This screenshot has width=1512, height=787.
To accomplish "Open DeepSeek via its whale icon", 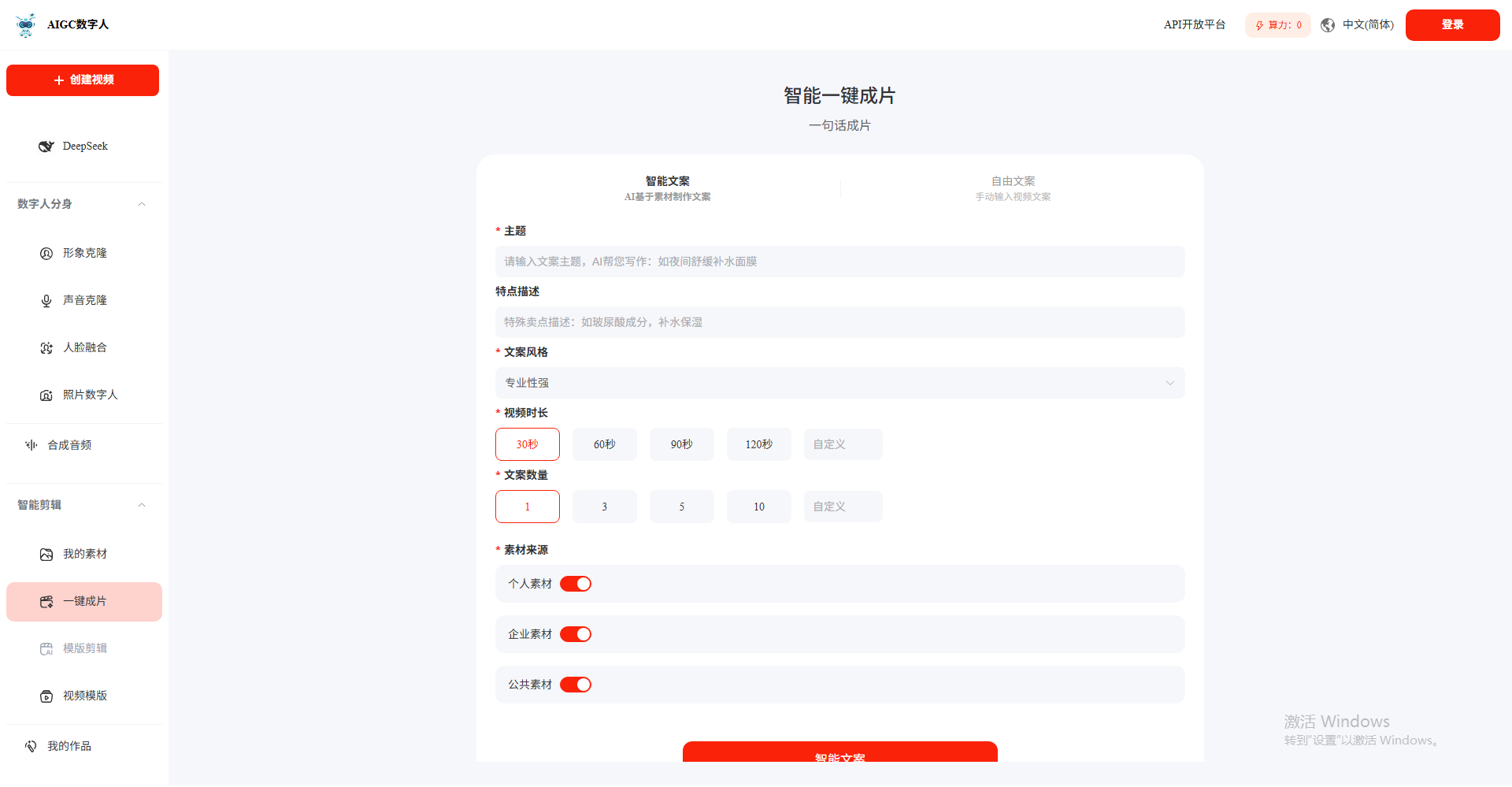I will point(46,147).
